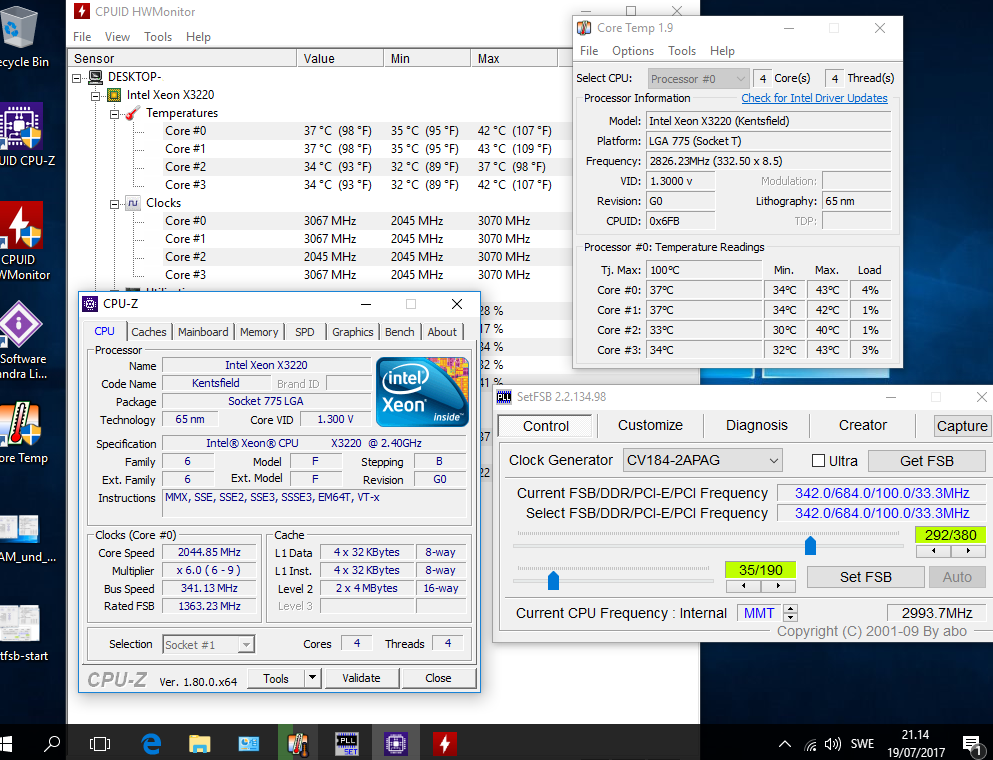Viewport: 993px width, 760px height.
Task: Click left arrow under 35/190 value
Action: (743, 586)
